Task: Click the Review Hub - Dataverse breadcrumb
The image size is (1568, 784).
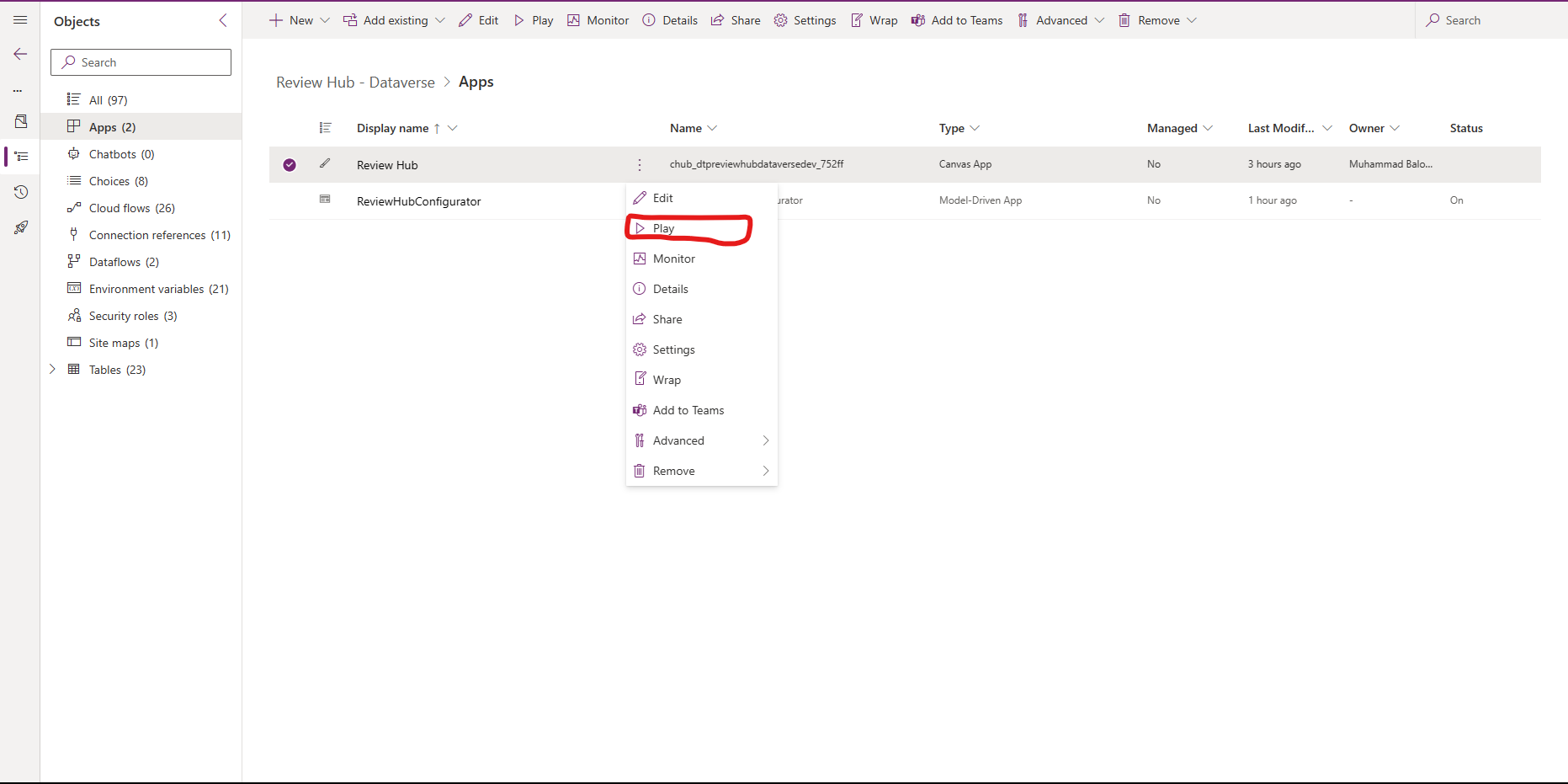Action: [x=354, y=82]
